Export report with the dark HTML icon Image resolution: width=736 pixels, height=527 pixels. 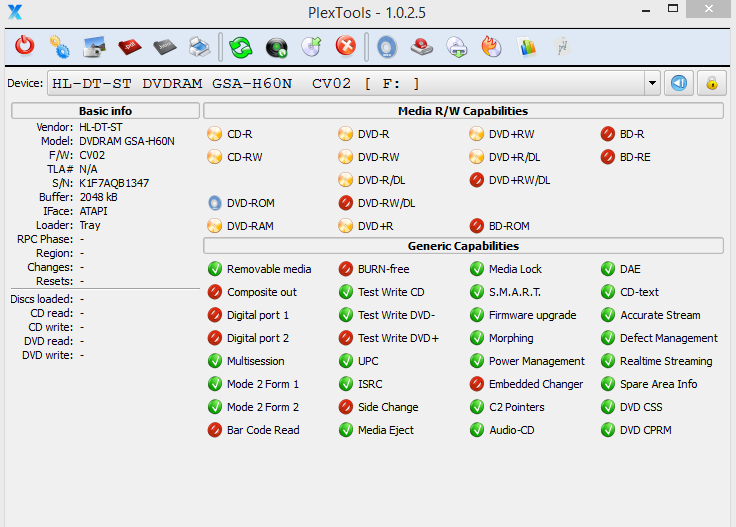click(165, 46)
